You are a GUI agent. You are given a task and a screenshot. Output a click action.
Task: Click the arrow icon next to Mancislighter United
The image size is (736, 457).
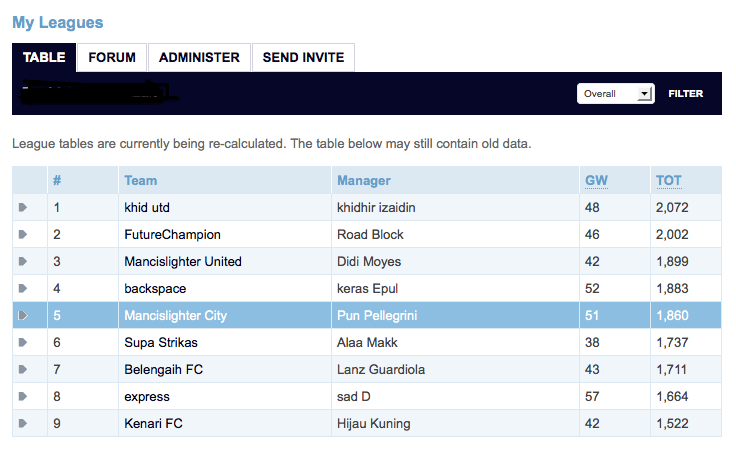point(23,261)
